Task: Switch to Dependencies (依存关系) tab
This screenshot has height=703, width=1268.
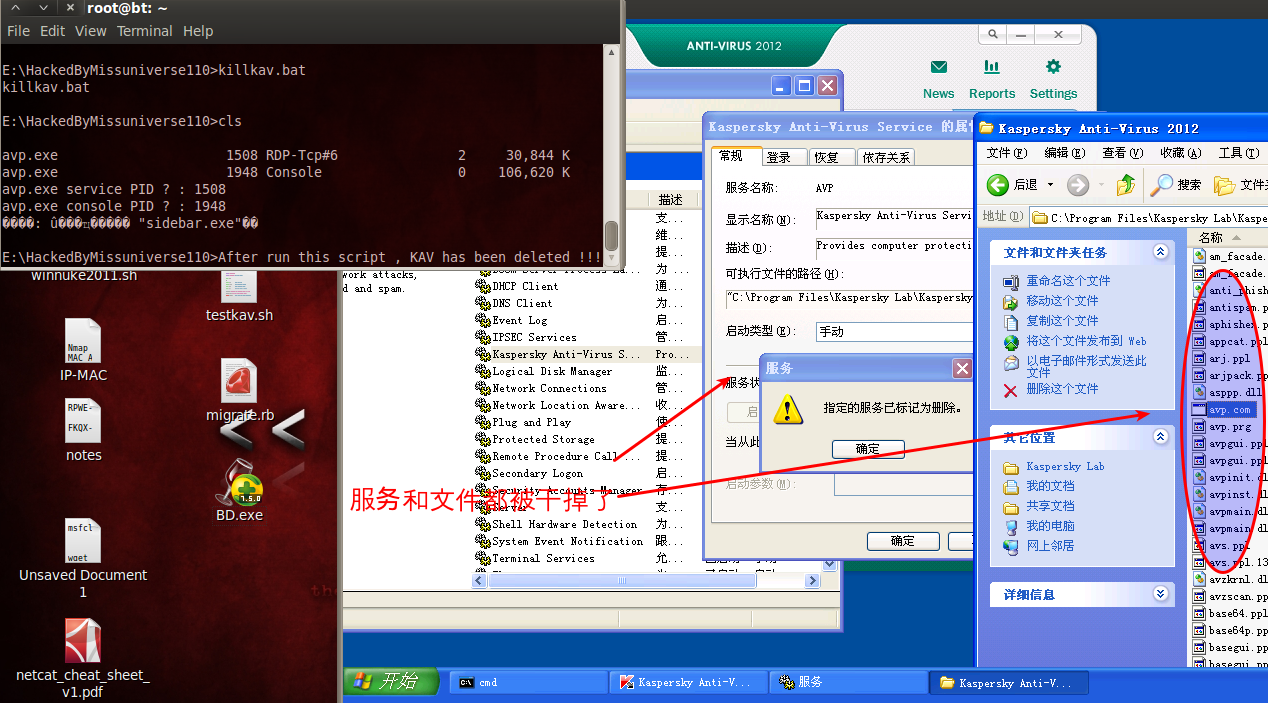Action: point(886,157)
